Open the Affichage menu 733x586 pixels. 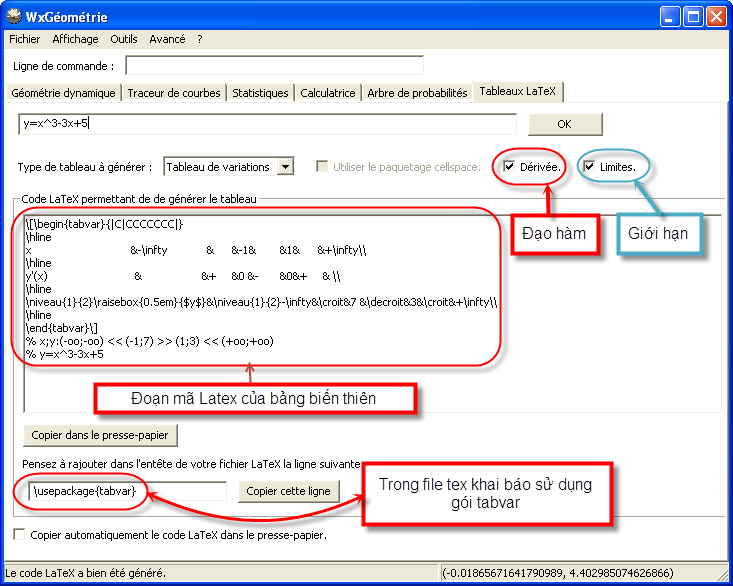pyautogui.click(x=75, y=39)
